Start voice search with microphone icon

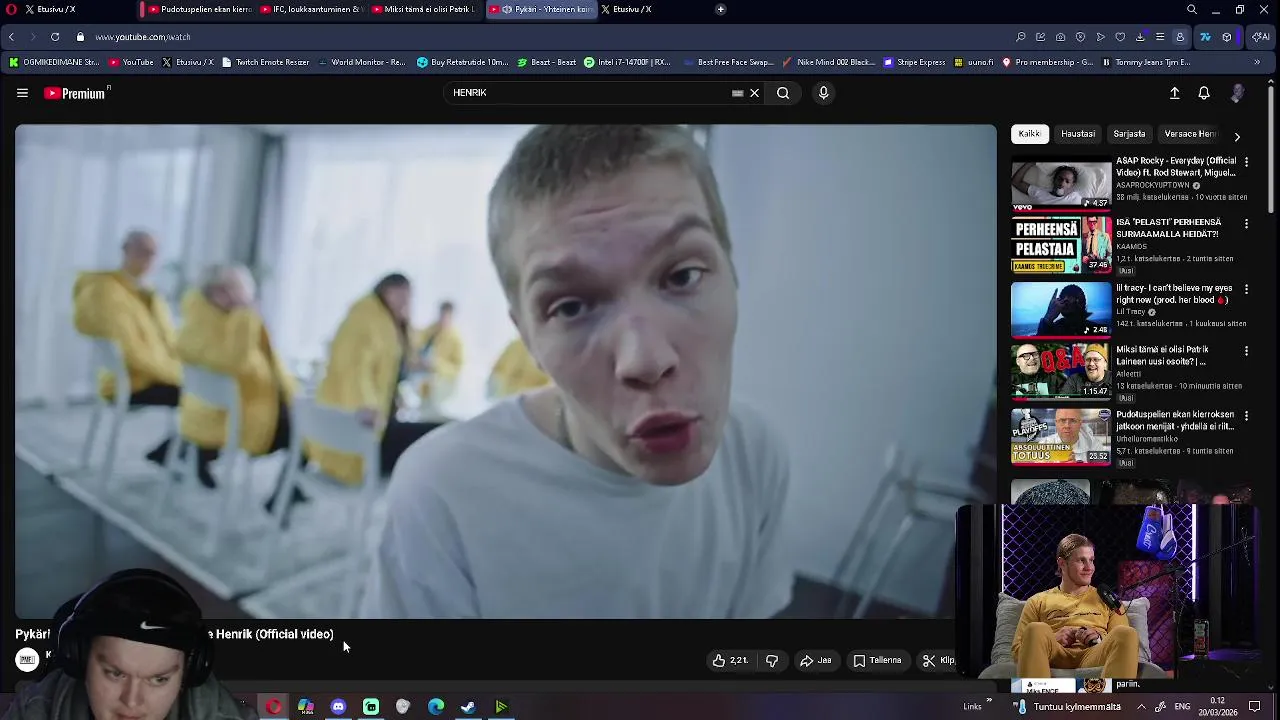(823, 93)
